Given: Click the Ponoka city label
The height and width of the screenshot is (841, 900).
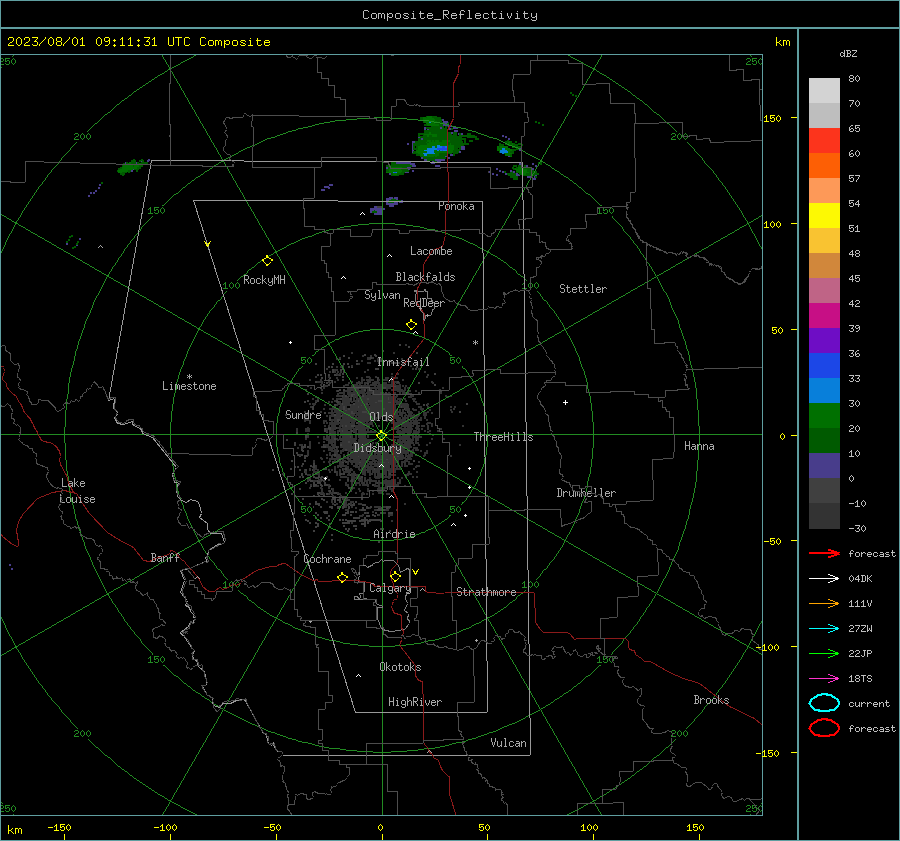Looking at the screenshot, I should 456,206.
